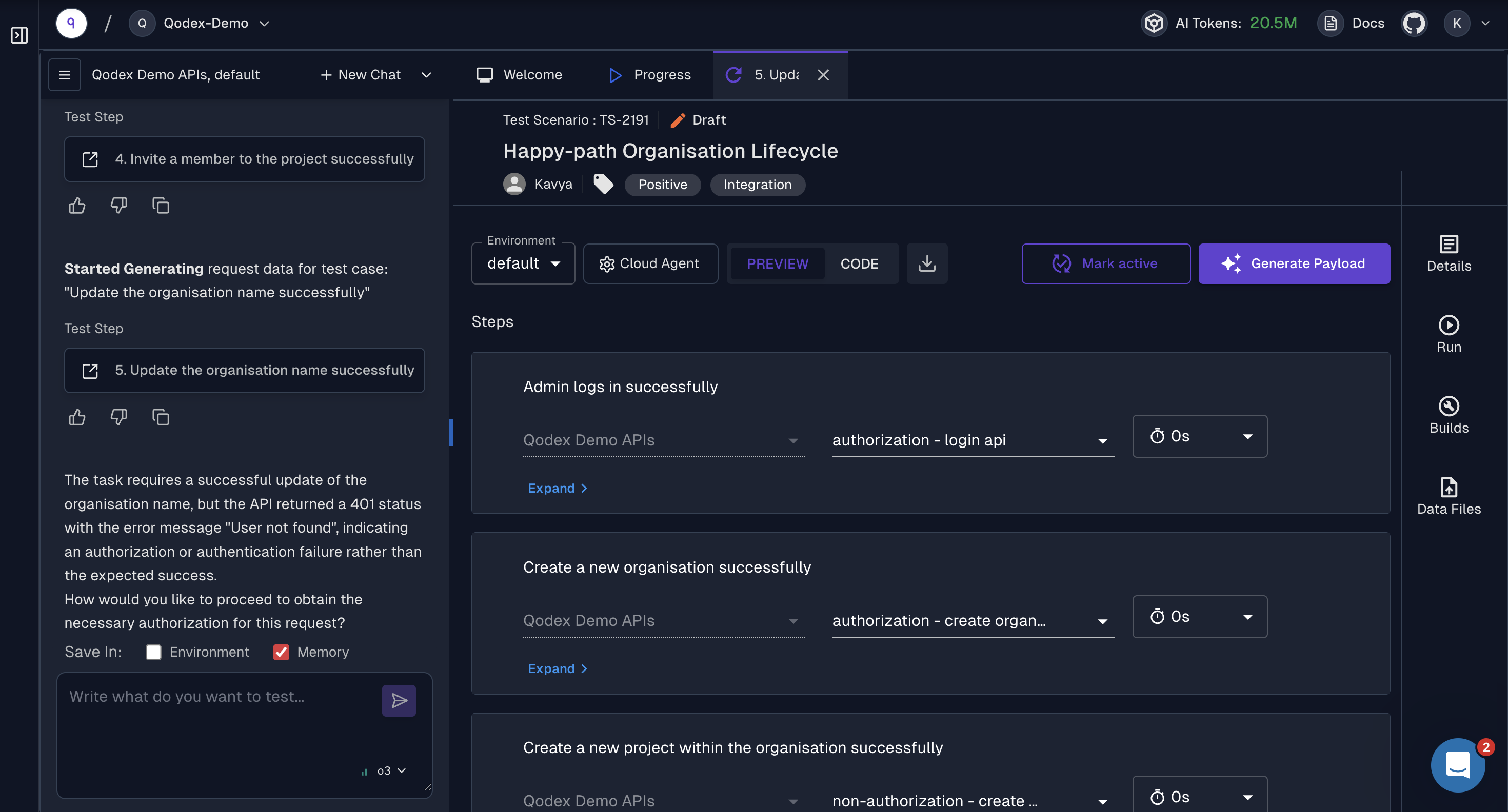Check the Environment save checkbox
This screenshot has width=1508, height=812.
pyautogui.click(x=153, y=652)
